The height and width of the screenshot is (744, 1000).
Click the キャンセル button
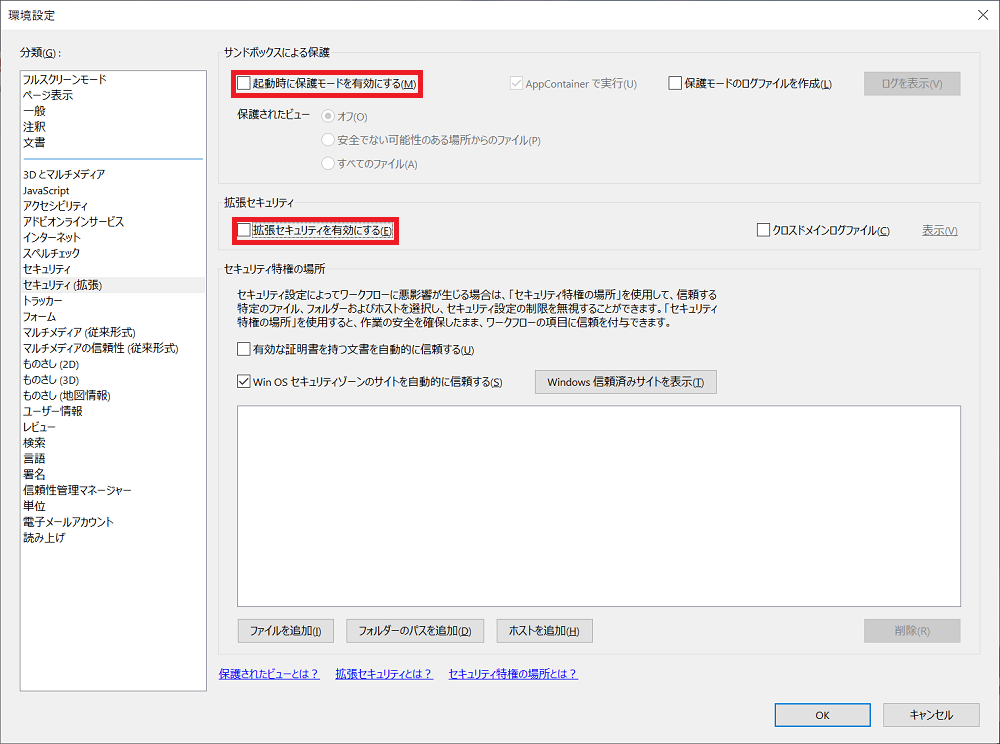coord(931,715)
